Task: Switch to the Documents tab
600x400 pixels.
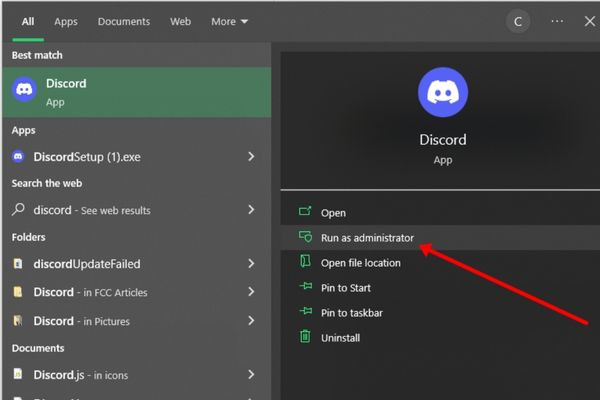Action: (x=124, y=21)
